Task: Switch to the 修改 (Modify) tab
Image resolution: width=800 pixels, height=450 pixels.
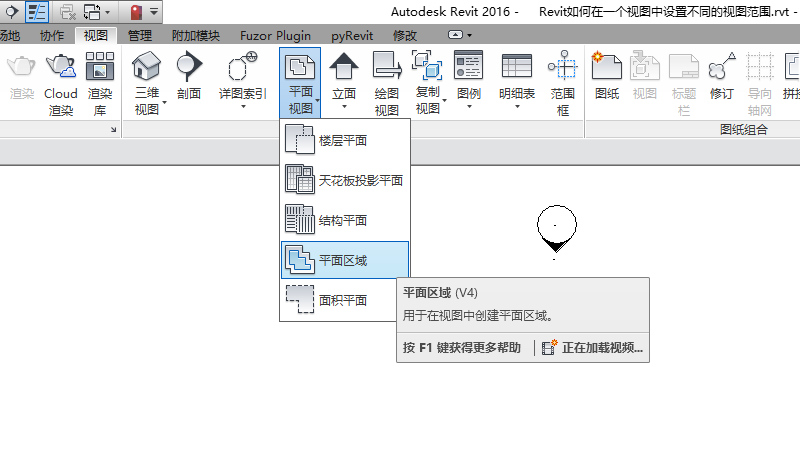Action: tap(405, 35)
